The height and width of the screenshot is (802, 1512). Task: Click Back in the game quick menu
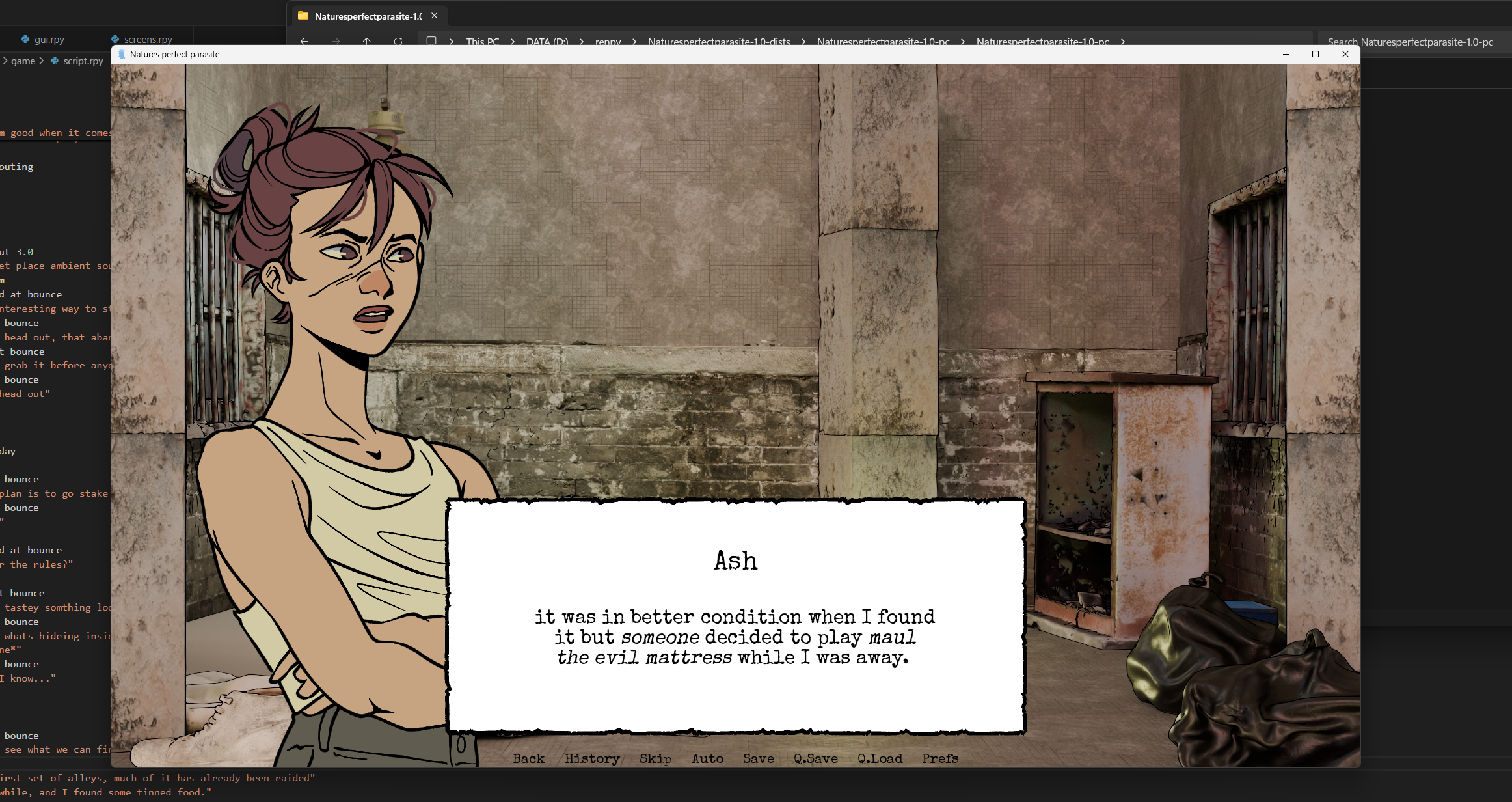tap(528, 758)
